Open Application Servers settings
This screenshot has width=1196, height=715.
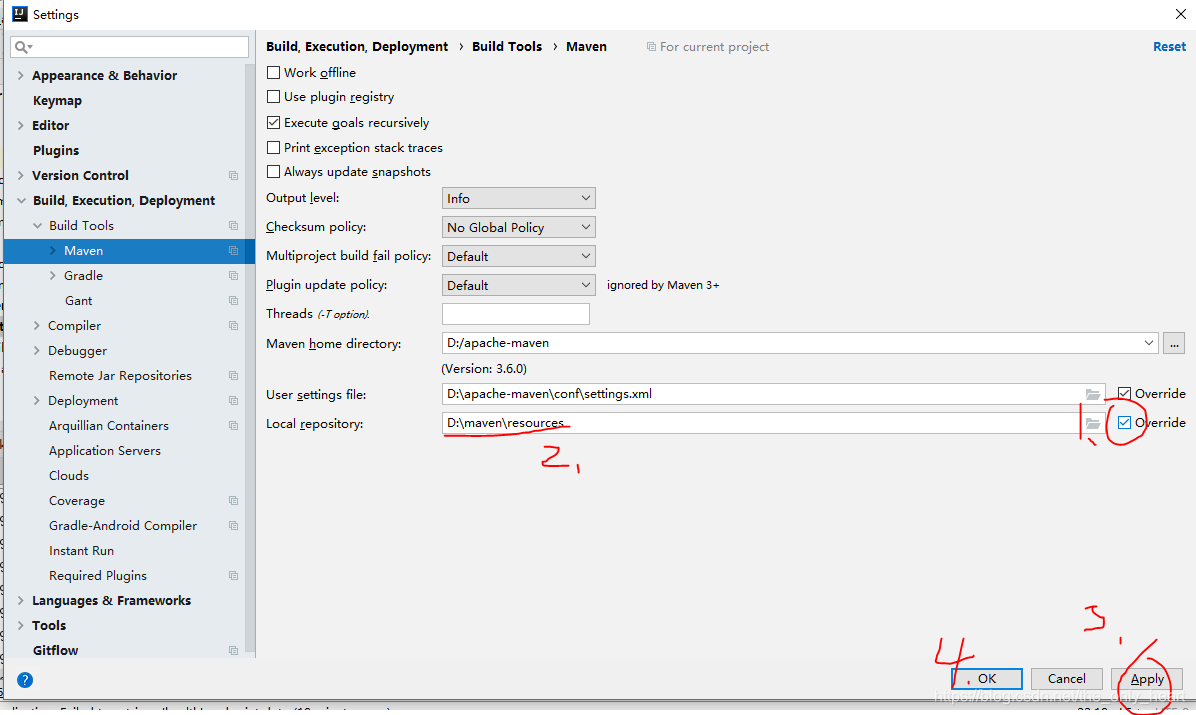[x=105, y=451]
